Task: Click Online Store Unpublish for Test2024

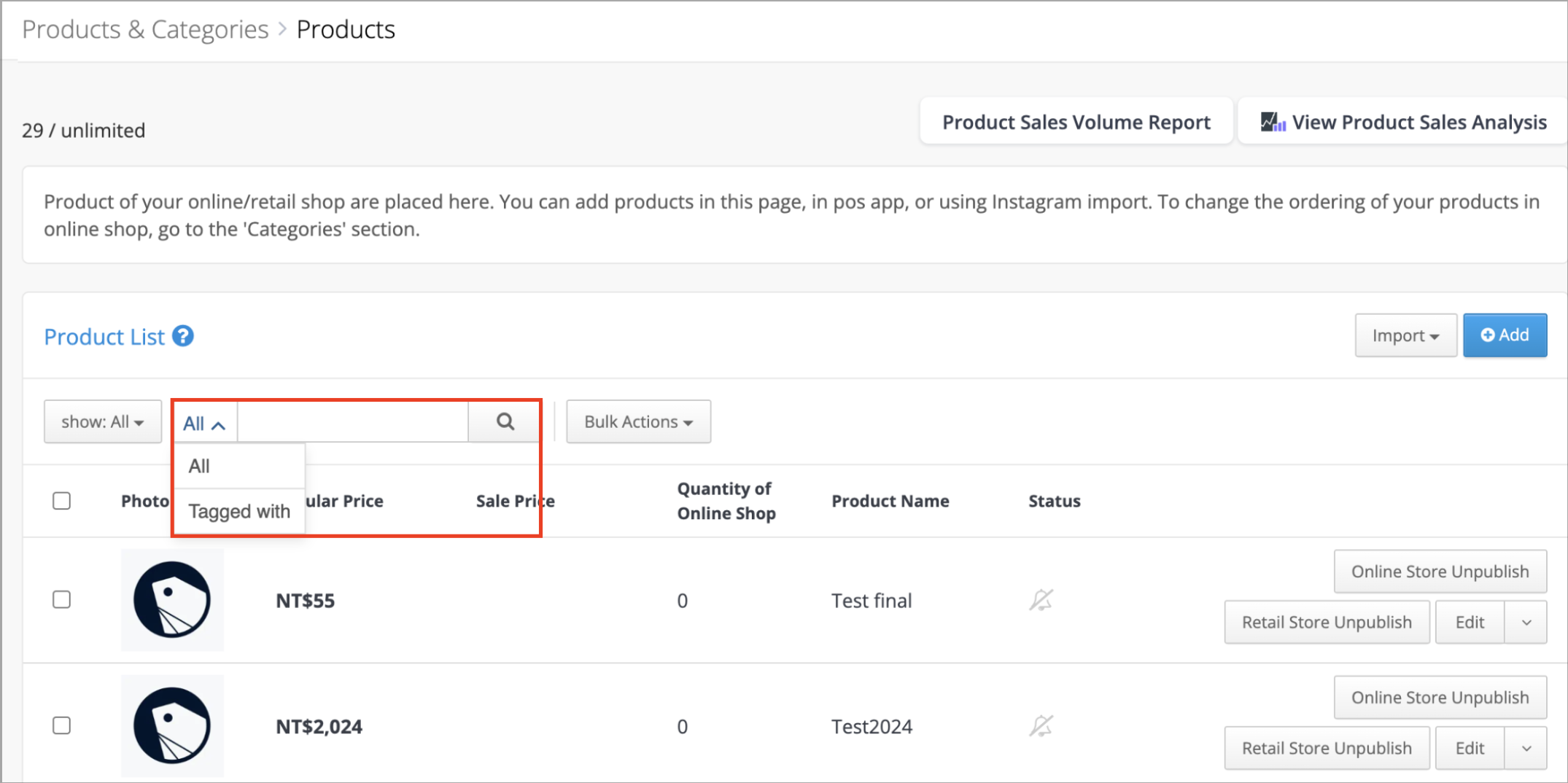Action: coord(1440,698)
